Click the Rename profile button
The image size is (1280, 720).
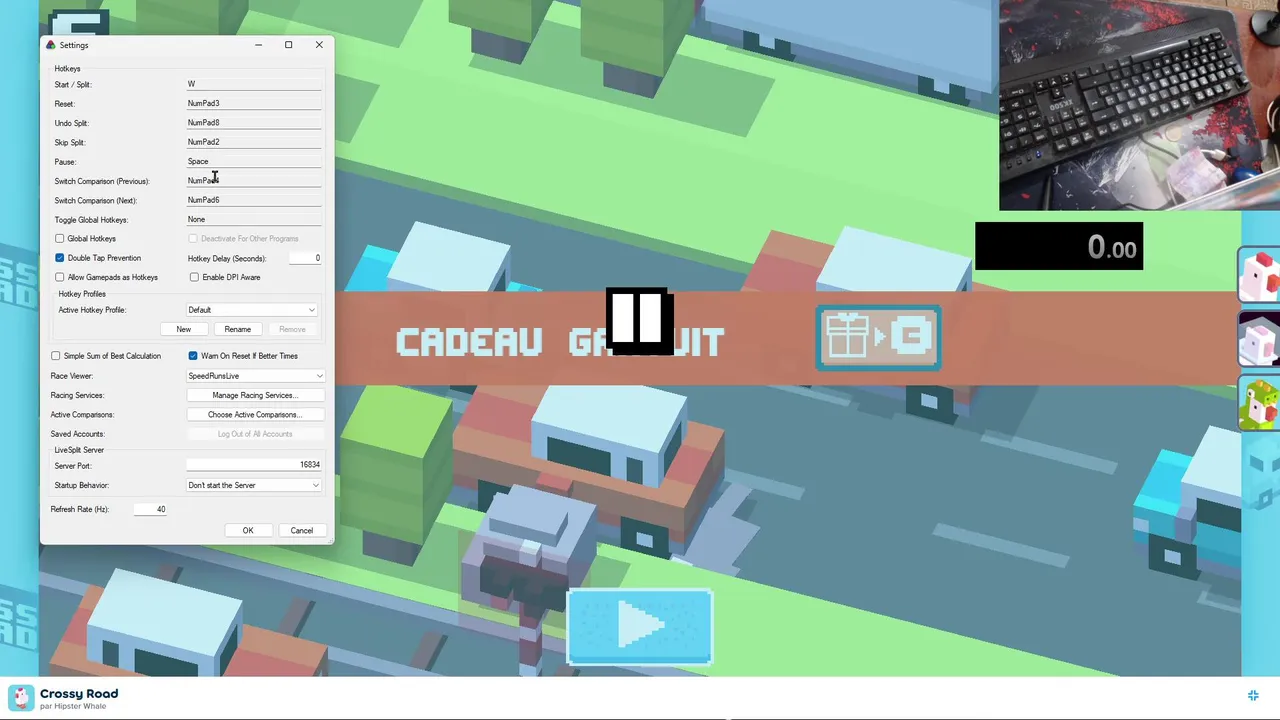(238, 329)
